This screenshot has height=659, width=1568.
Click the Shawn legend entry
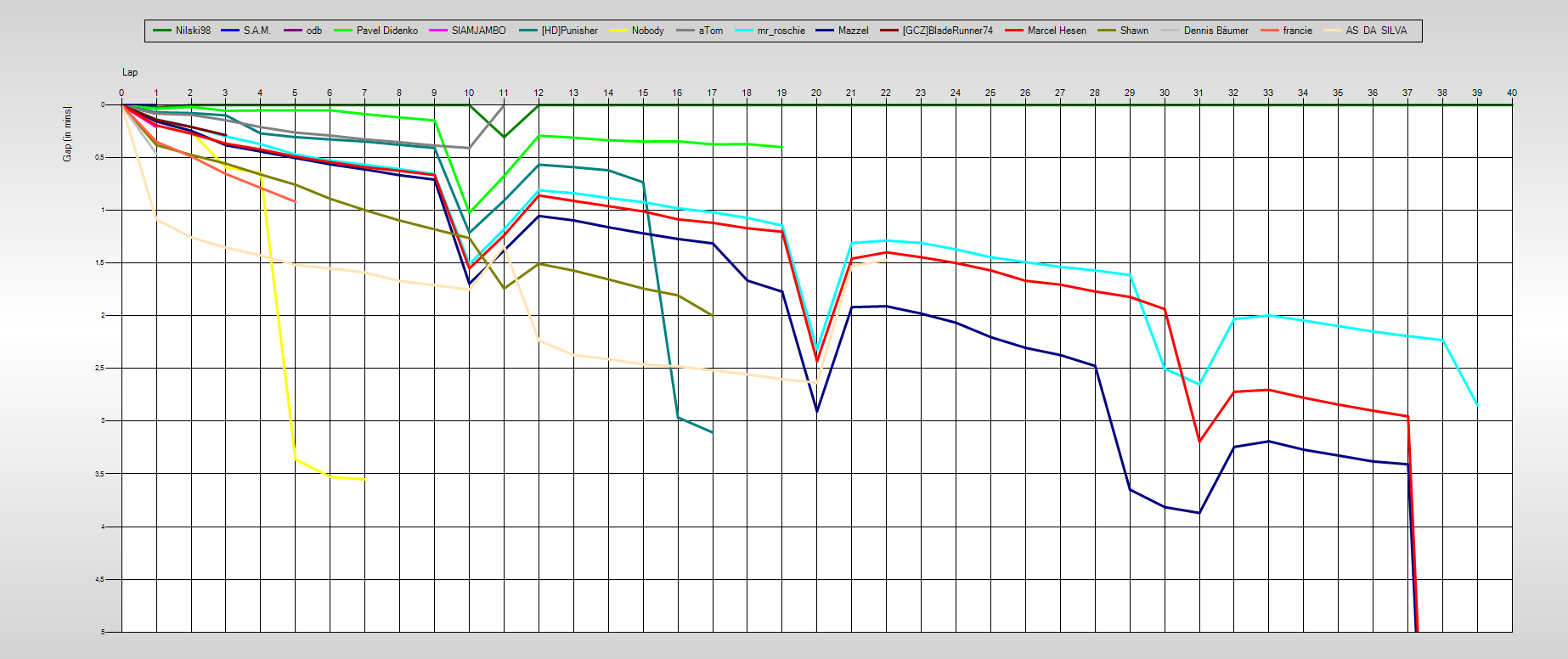[1133, 31]
